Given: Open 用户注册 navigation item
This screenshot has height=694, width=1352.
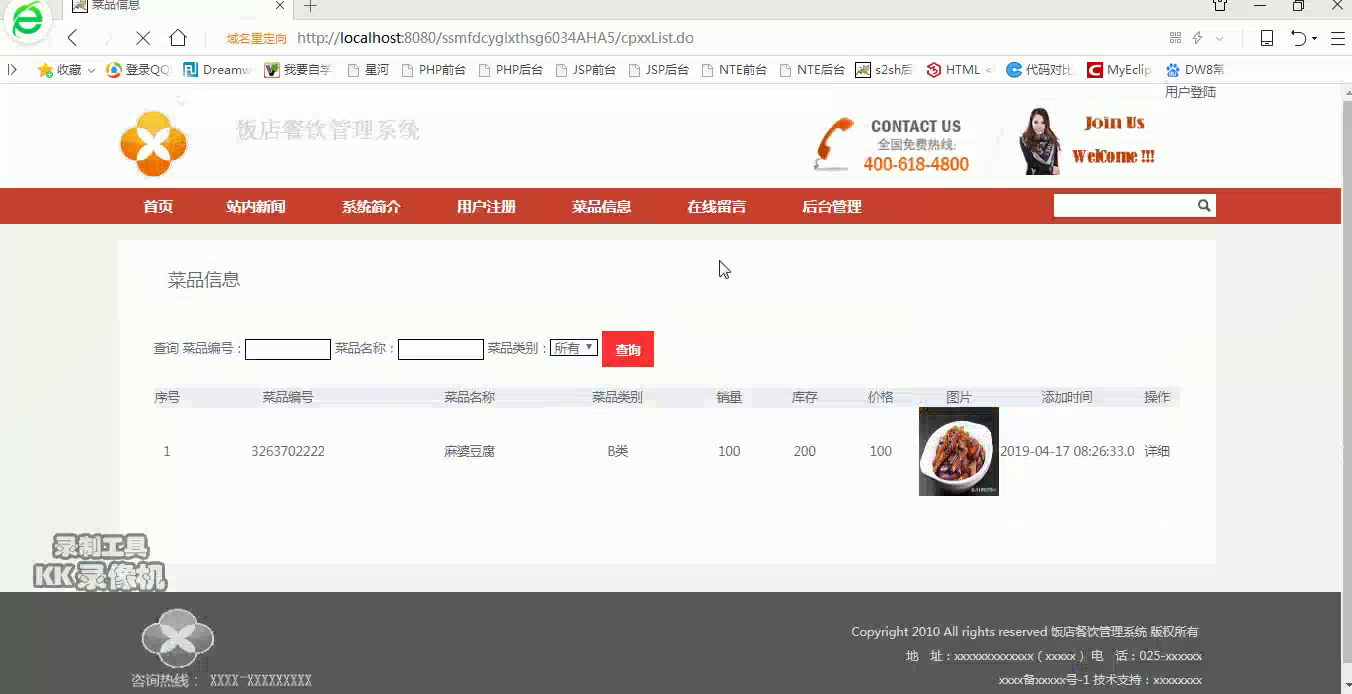Looking at the screenshot, I should [486, 207].
